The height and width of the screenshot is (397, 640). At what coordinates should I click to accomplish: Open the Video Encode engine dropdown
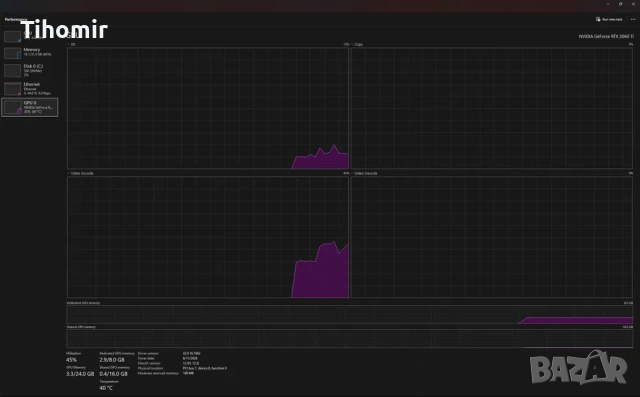[80, 173]
